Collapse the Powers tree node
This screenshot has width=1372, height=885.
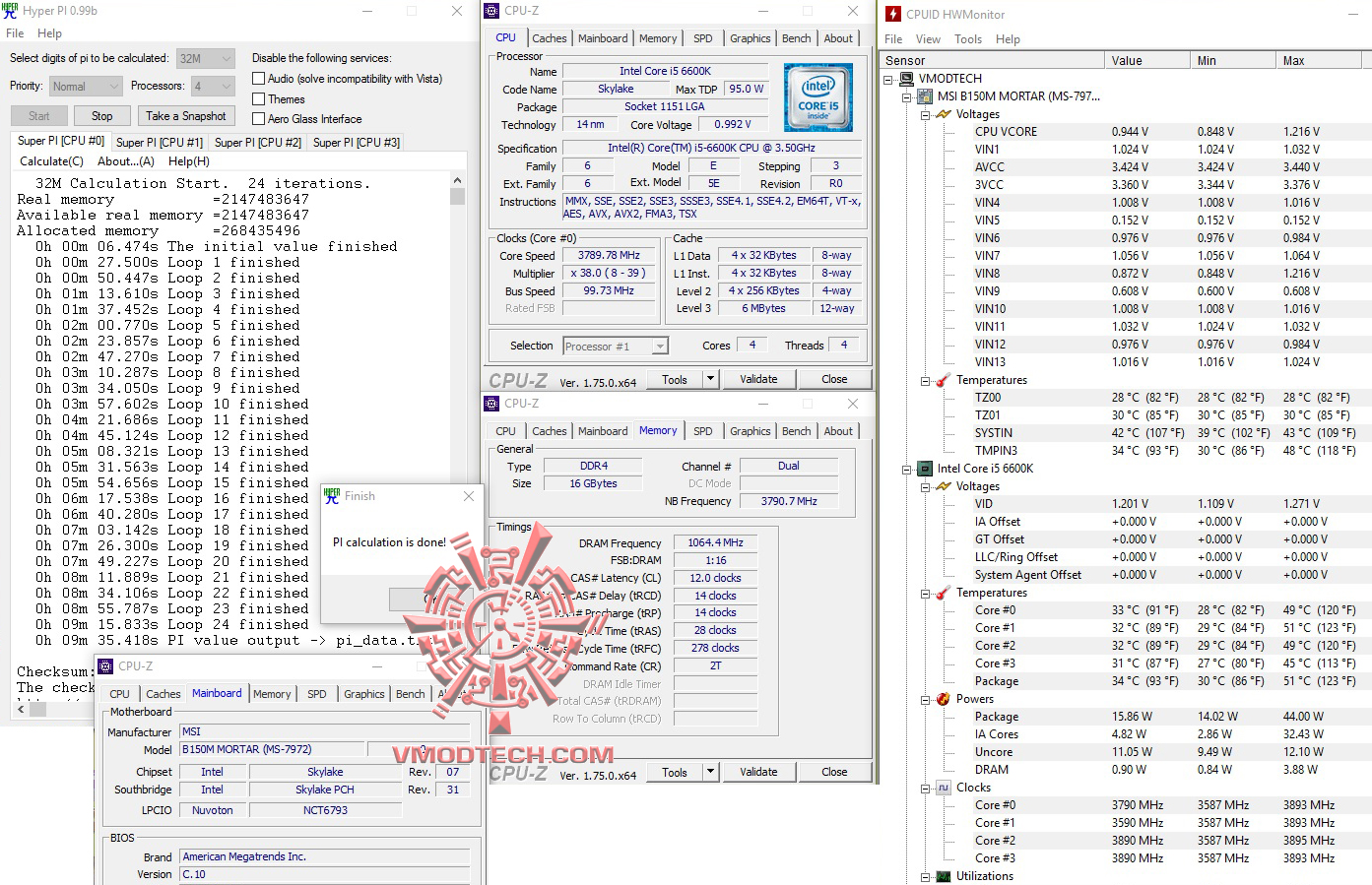(x=925, y=699)
